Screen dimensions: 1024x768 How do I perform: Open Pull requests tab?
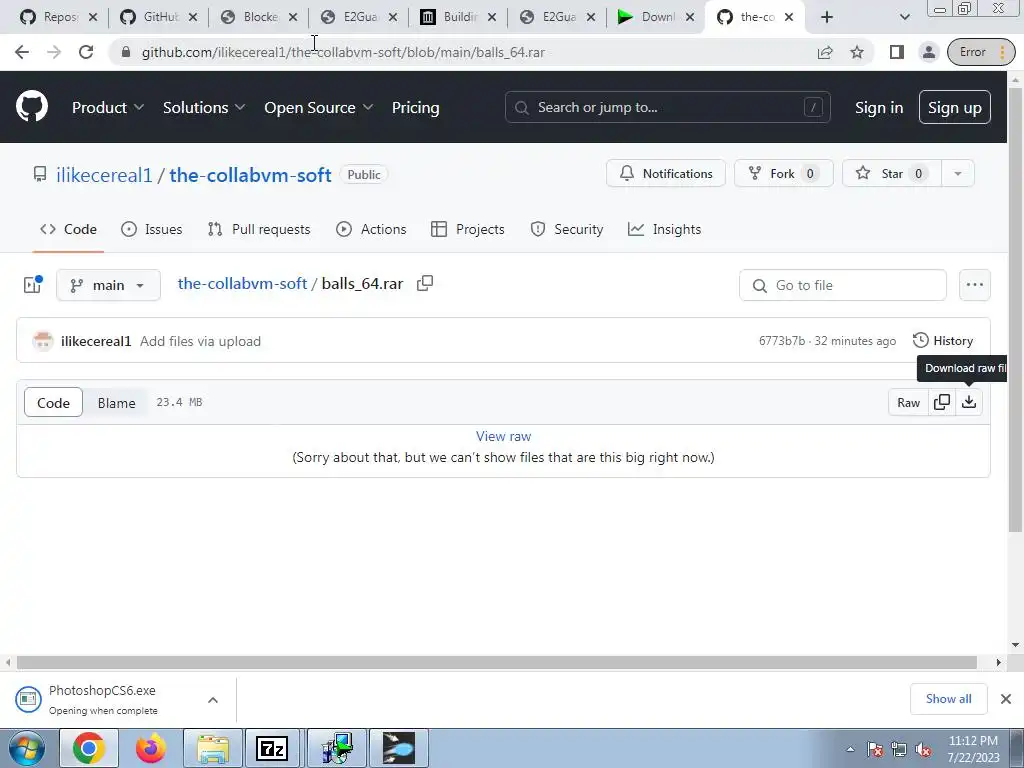(x=259, y=229)
